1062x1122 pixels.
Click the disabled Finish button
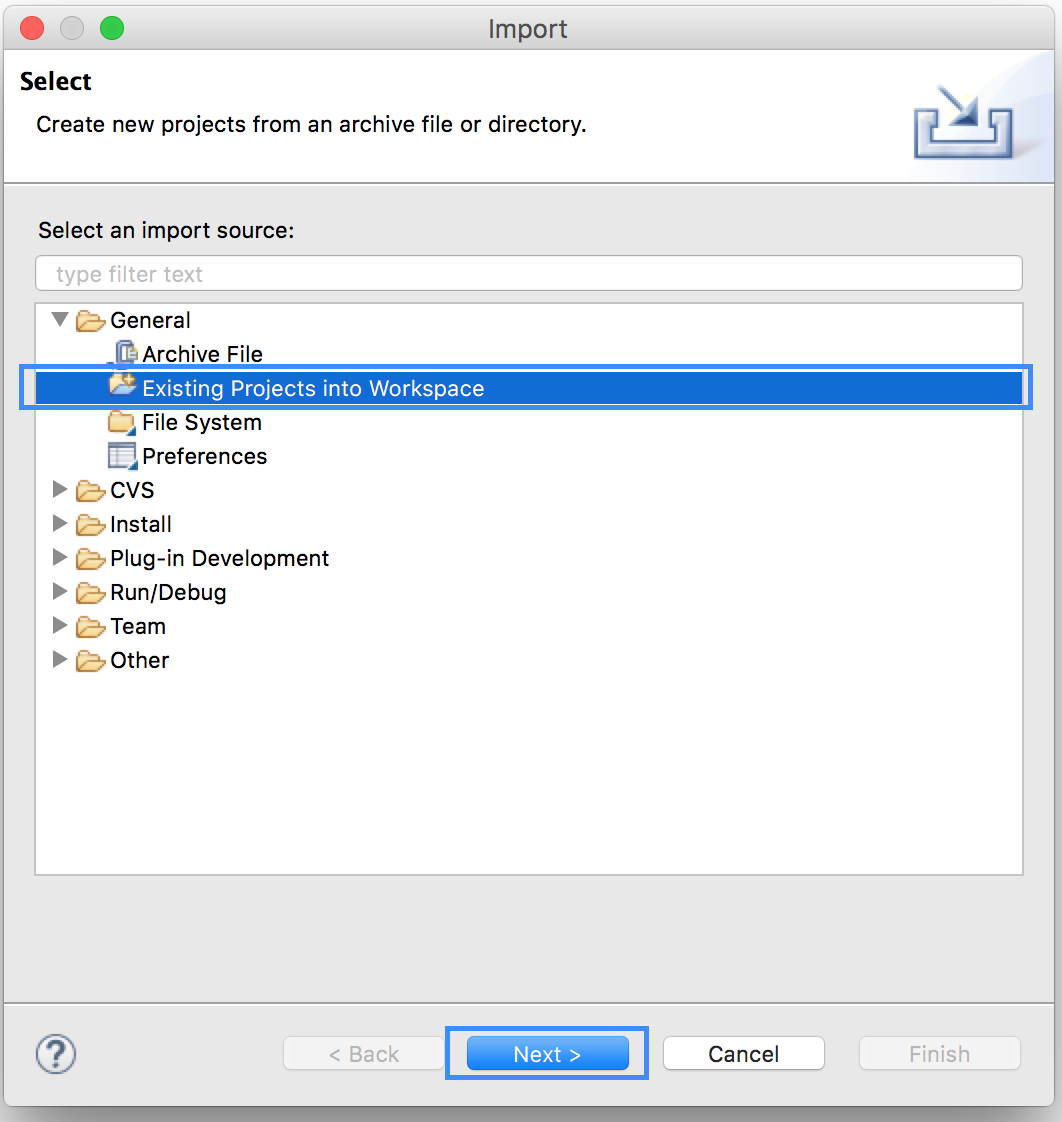pos(940,1054)
